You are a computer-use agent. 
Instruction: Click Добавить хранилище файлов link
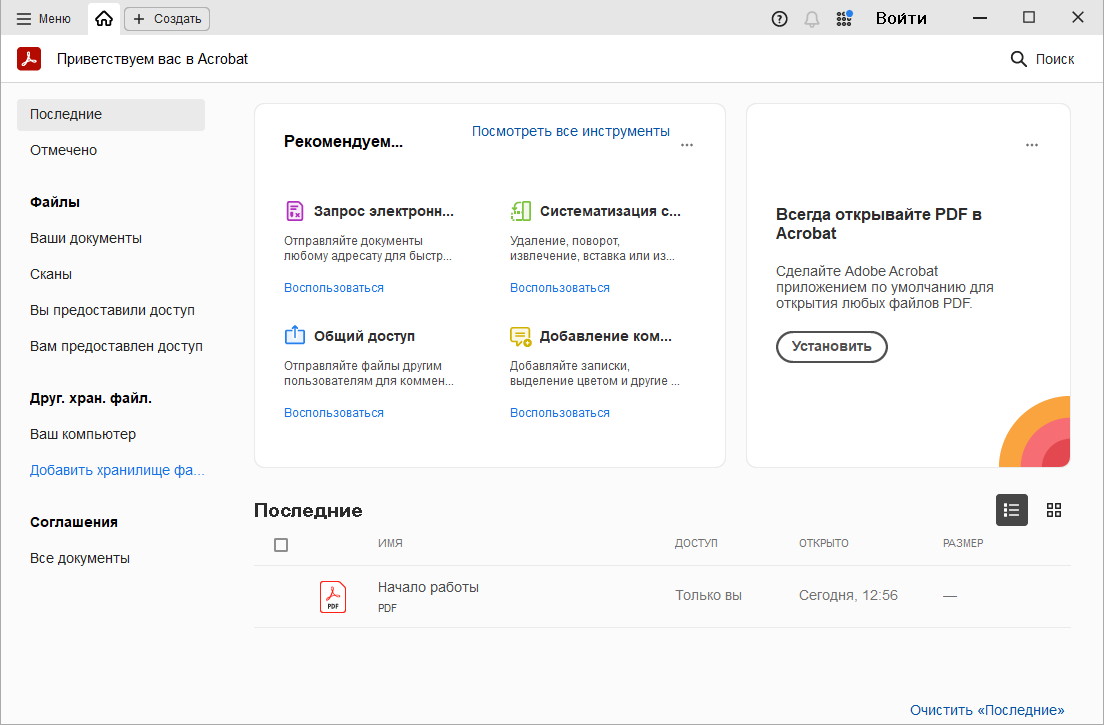click(117, 469)
